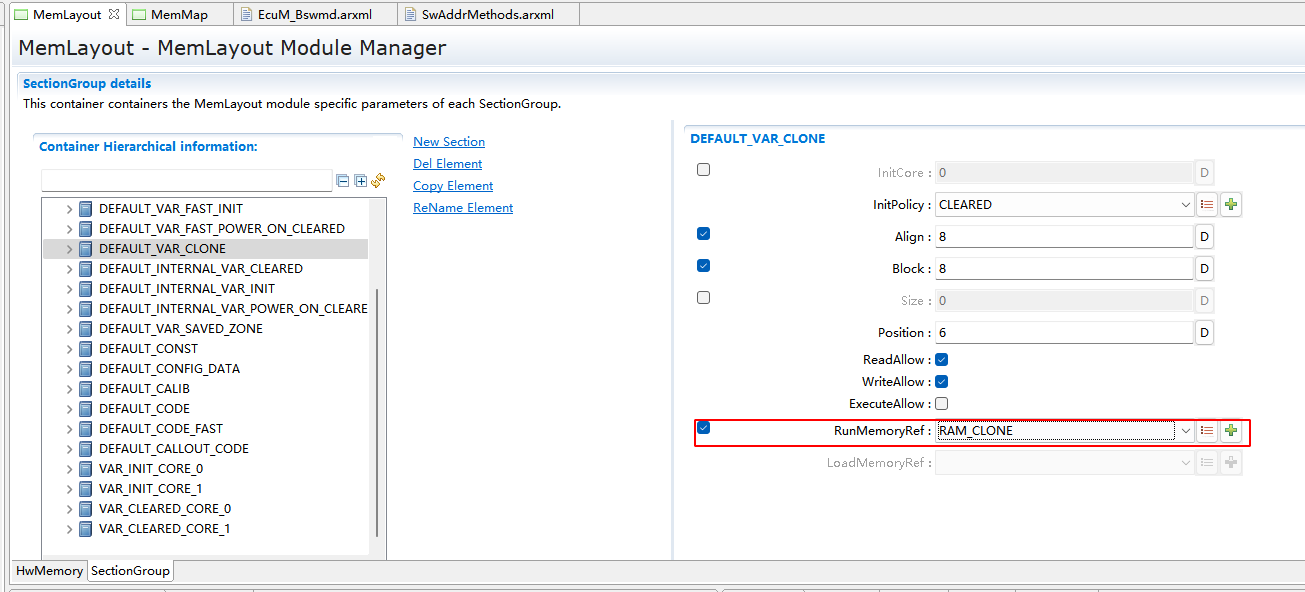Click the New Section link
The height and width of the screenshot is (592, 1305).
(449, 142)
